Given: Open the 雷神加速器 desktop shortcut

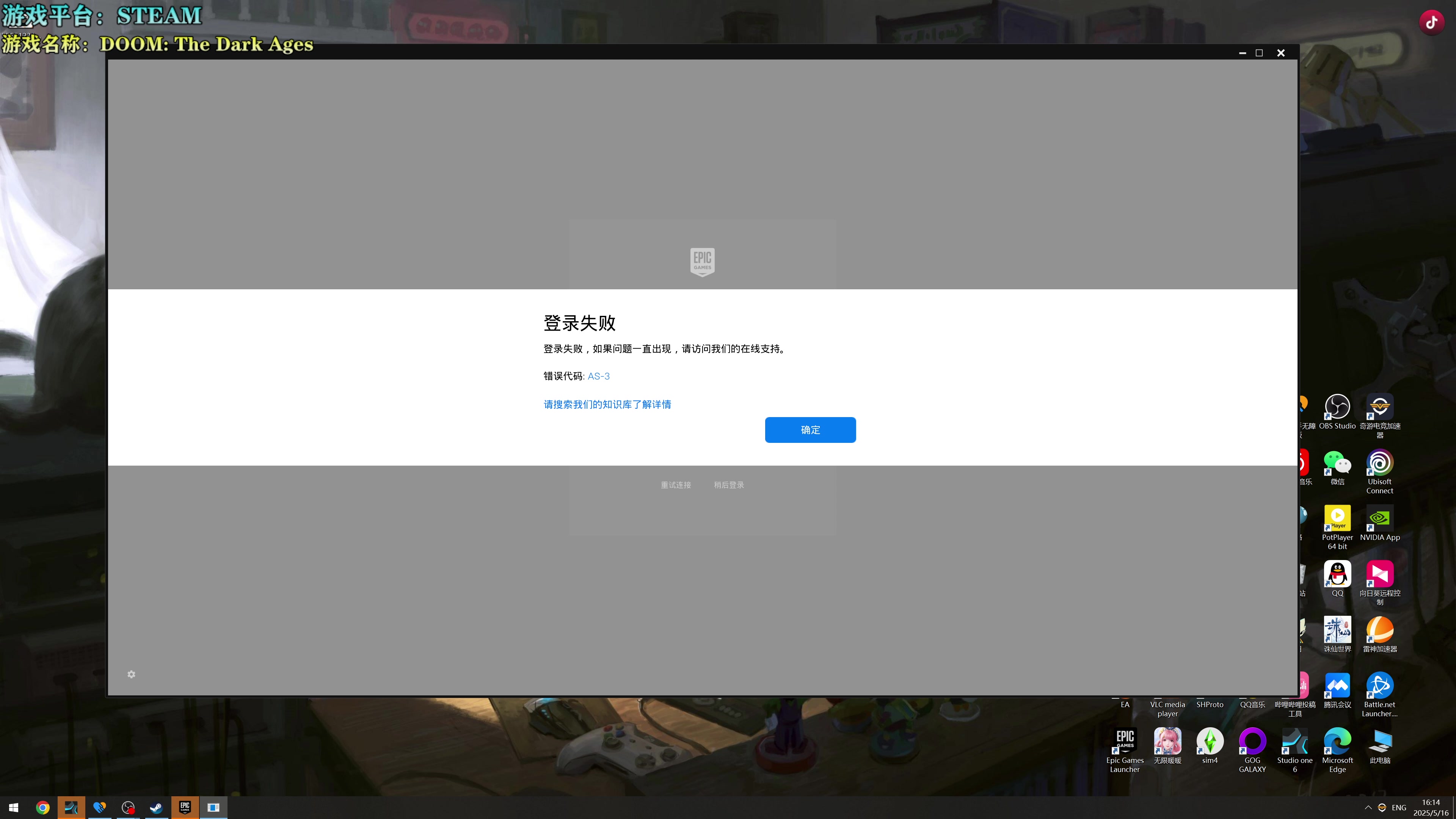Looking at the screenshot, I should pos(1380,635).
